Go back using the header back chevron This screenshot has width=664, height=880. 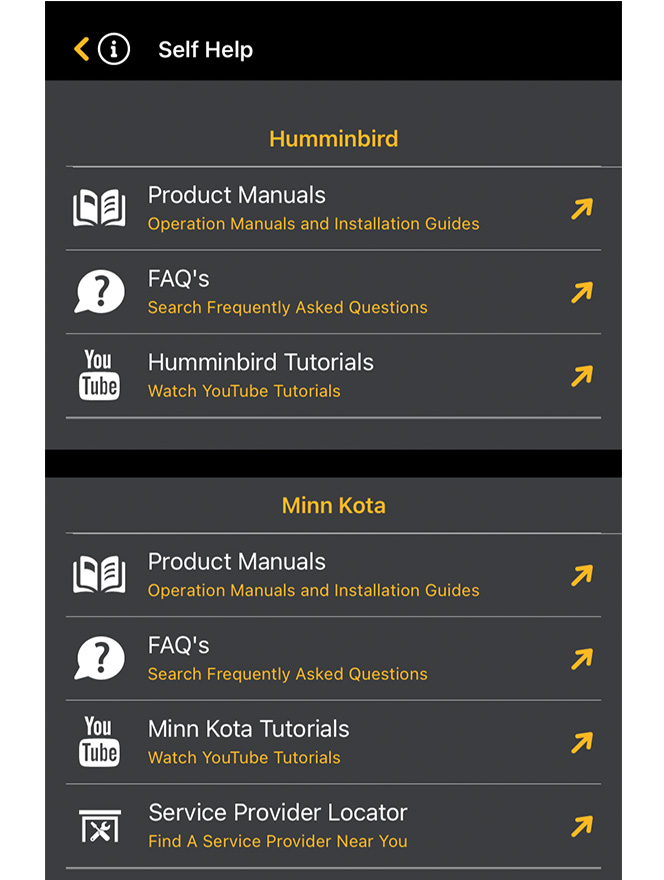coord(79,48)
